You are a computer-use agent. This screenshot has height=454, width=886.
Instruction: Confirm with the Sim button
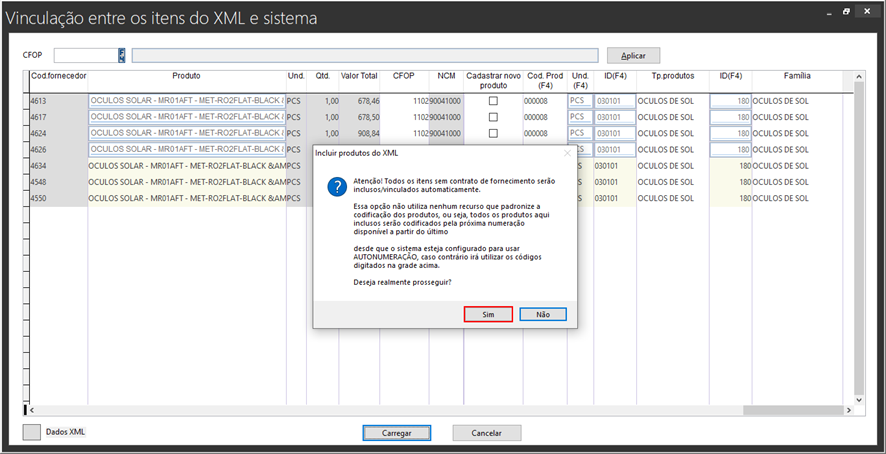click(488, 314)
